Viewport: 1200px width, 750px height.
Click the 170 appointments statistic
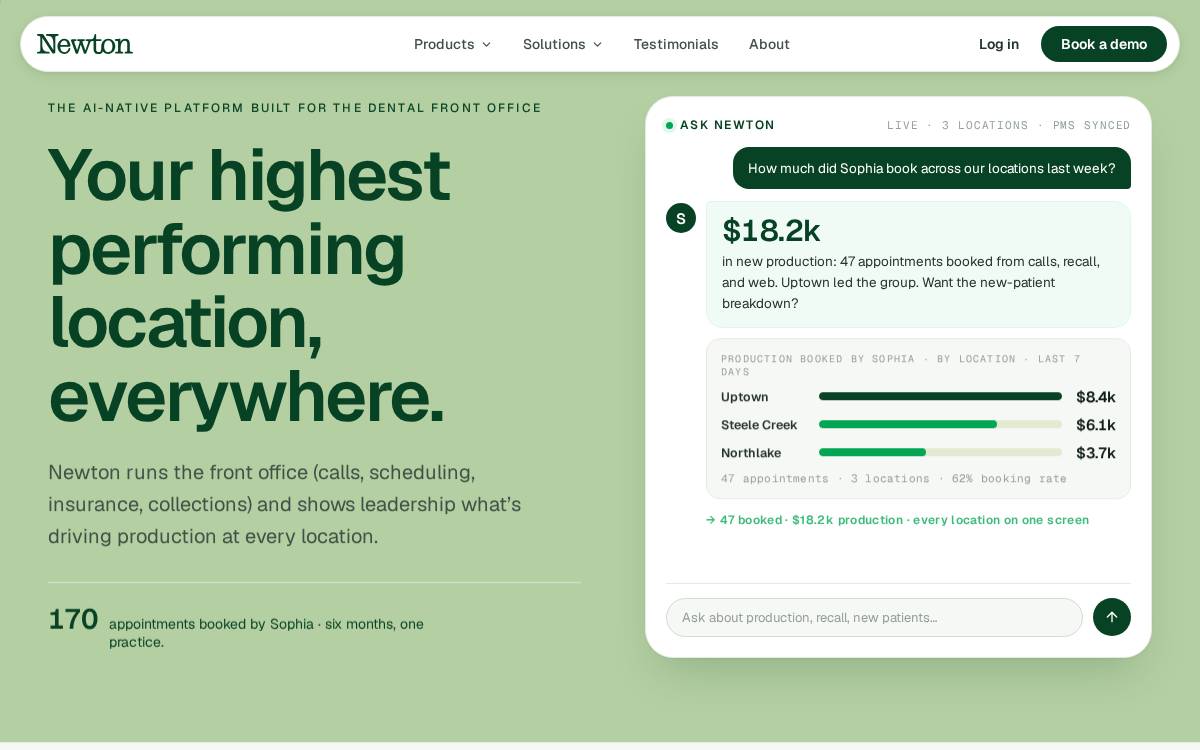73,619
